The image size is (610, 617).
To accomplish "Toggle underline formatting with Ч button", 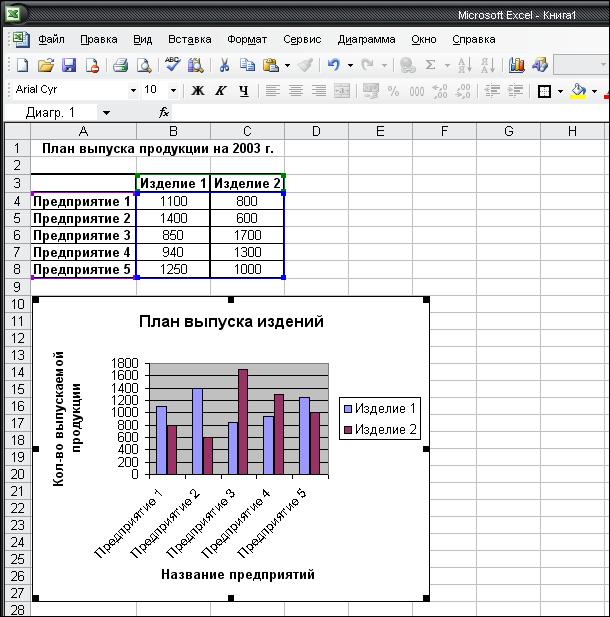I will (x=244, y=91).
